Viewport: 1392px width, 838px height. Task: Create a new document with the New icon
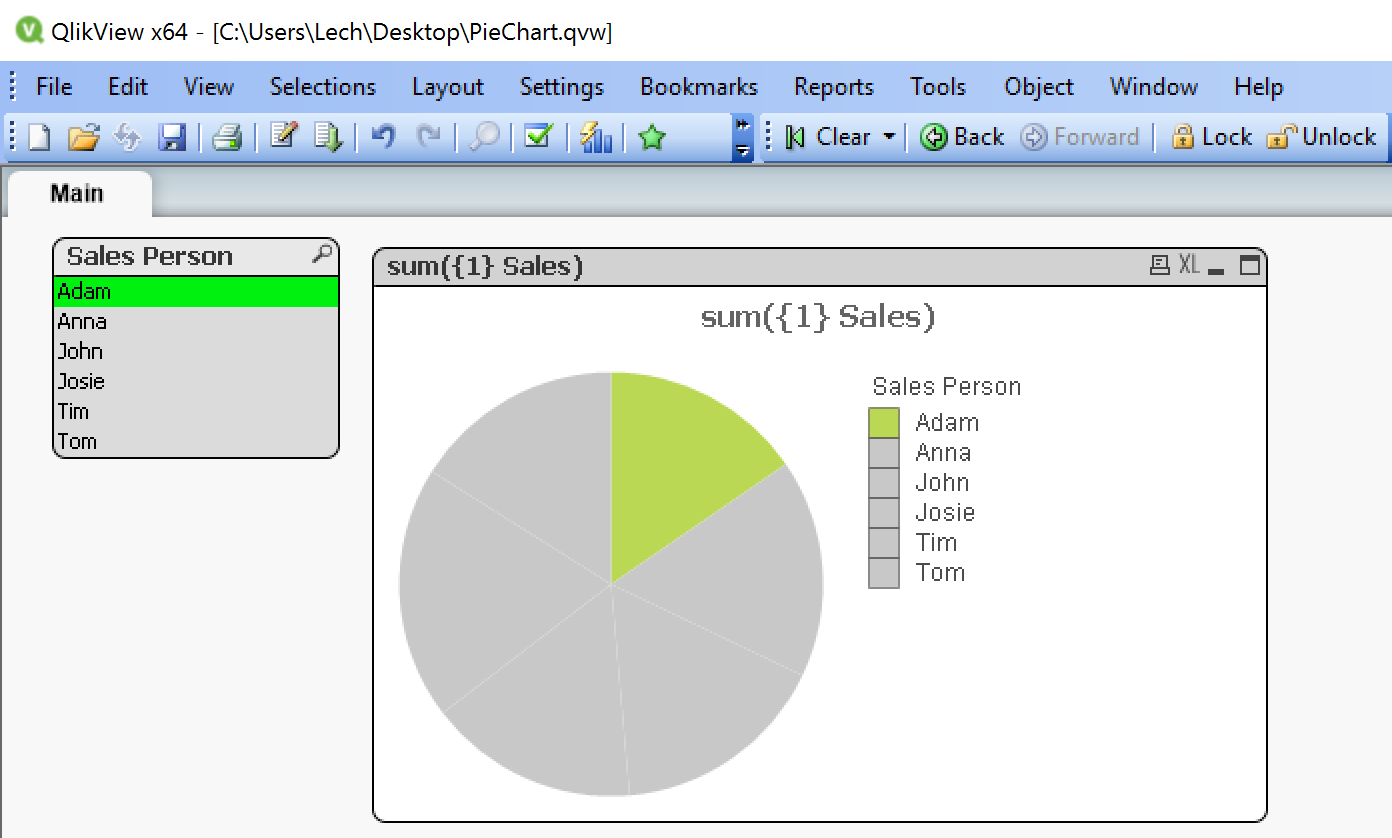(39, 137)
